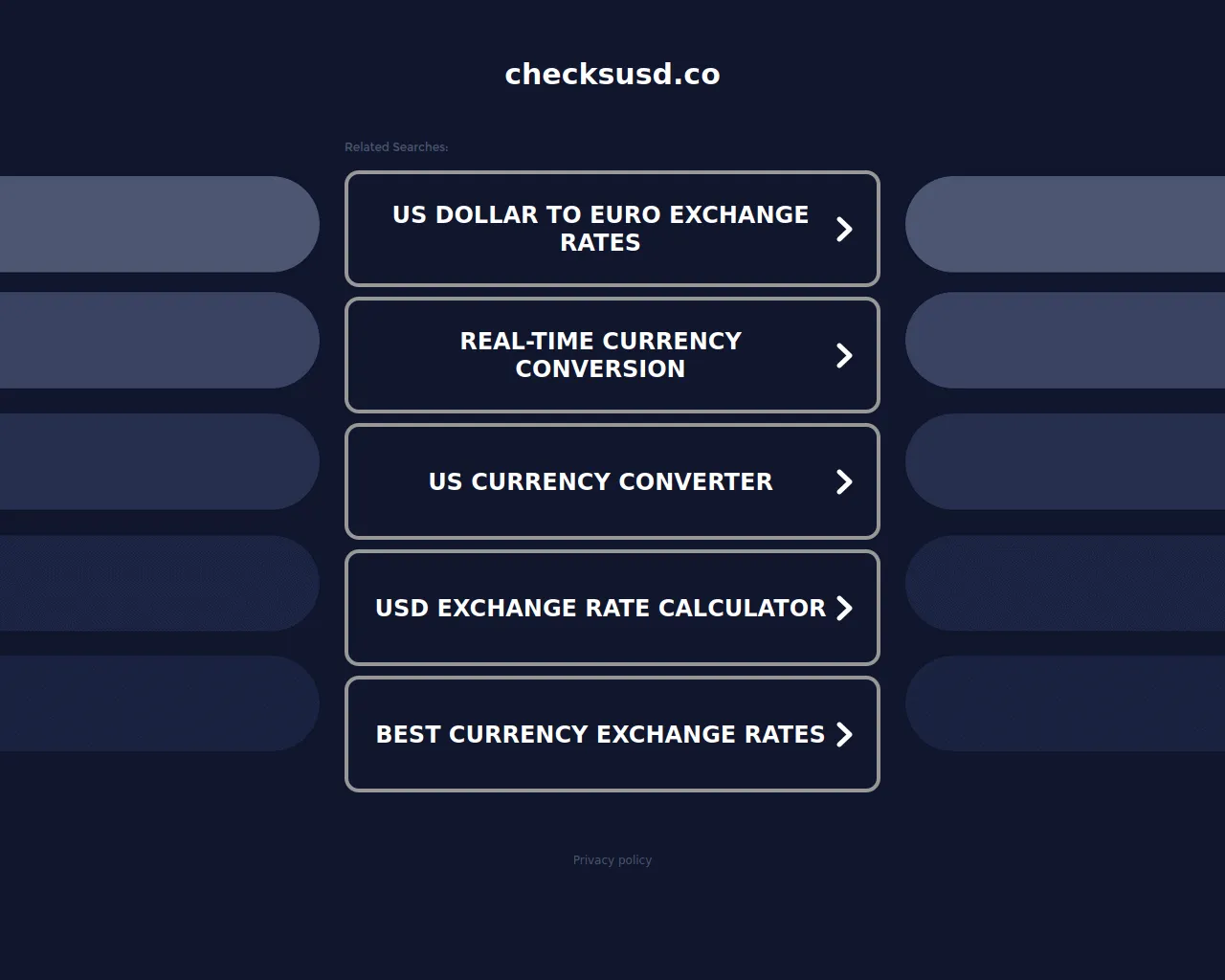
Task: Select the US Currency Converter text
Action: [600, 481]
